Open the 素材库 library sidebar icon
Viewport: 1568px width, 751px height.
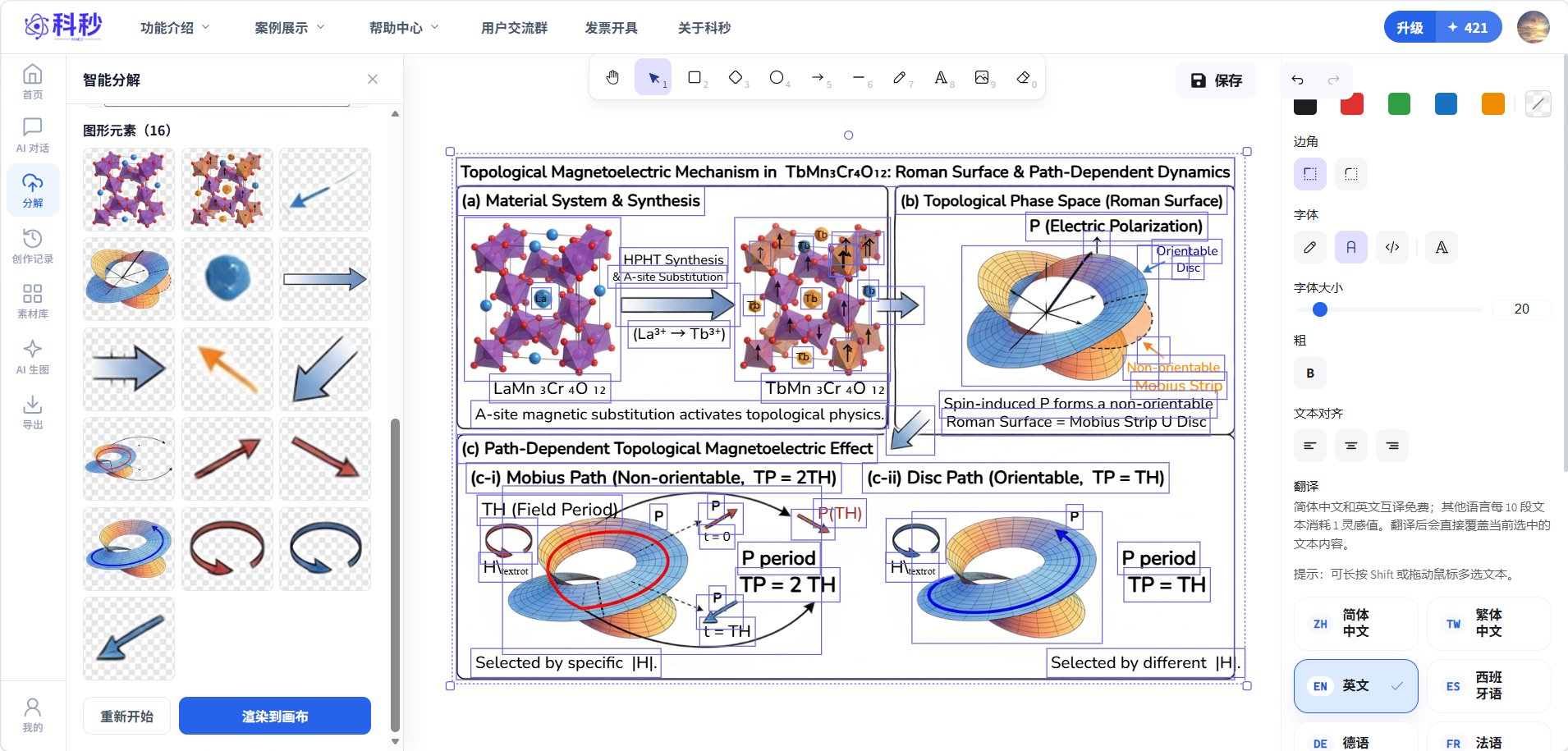(x=33, y=301)
